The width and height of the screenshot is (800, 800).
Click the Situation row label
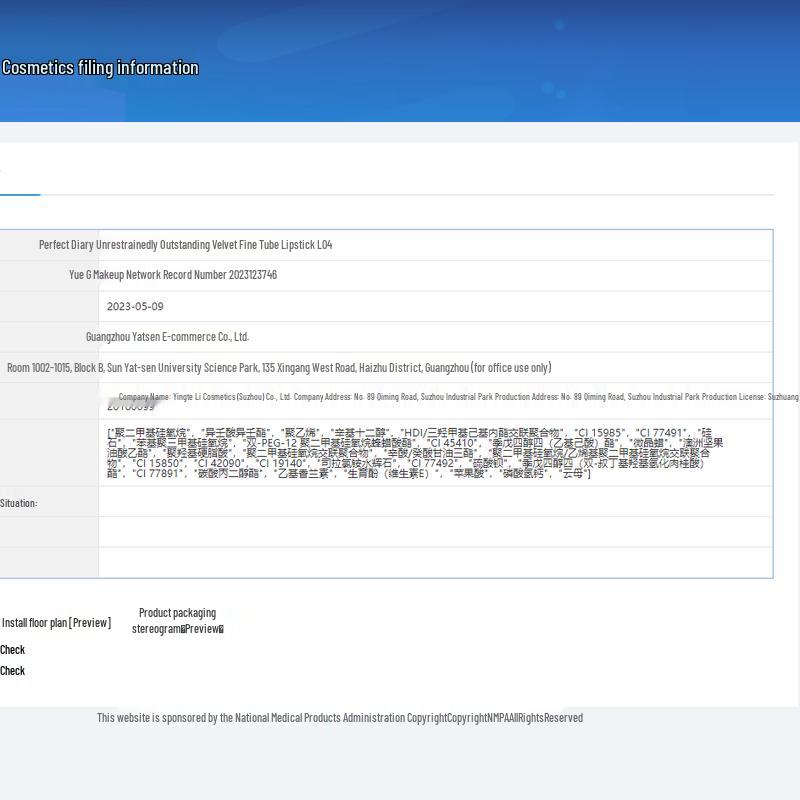point(19,503)
